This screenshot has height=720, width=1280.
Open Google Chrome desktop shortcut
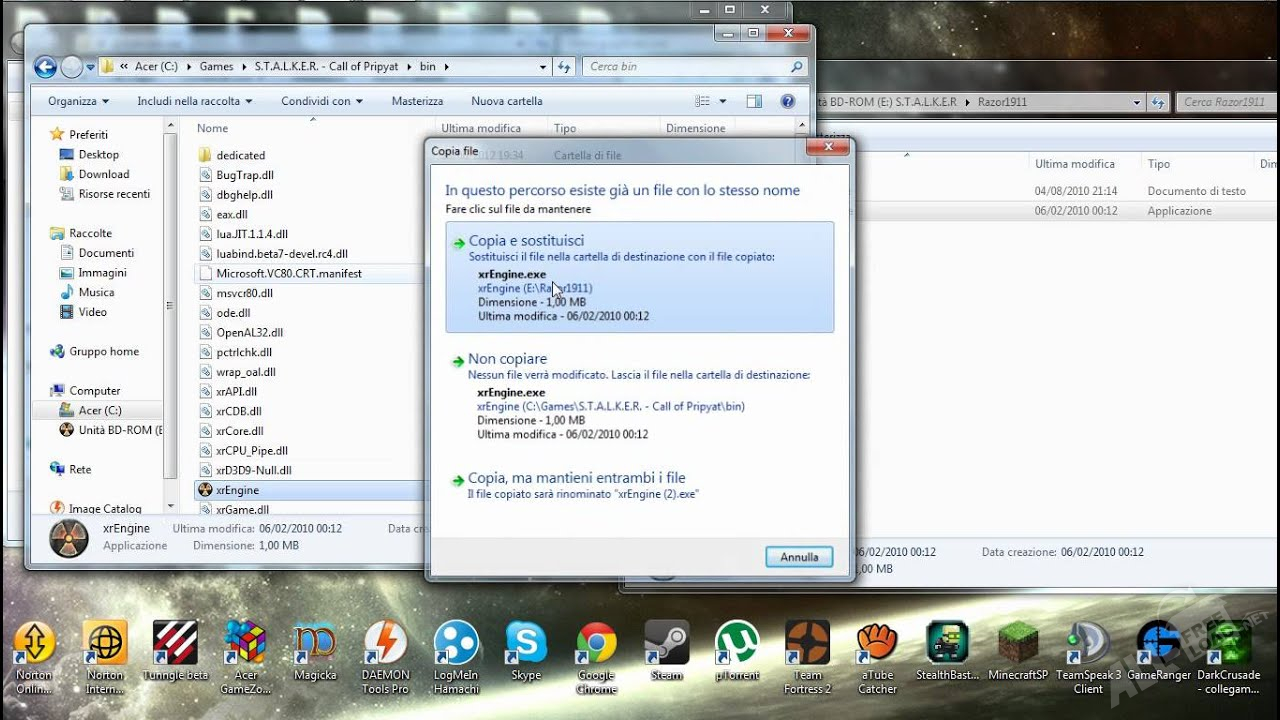point(596,644)
